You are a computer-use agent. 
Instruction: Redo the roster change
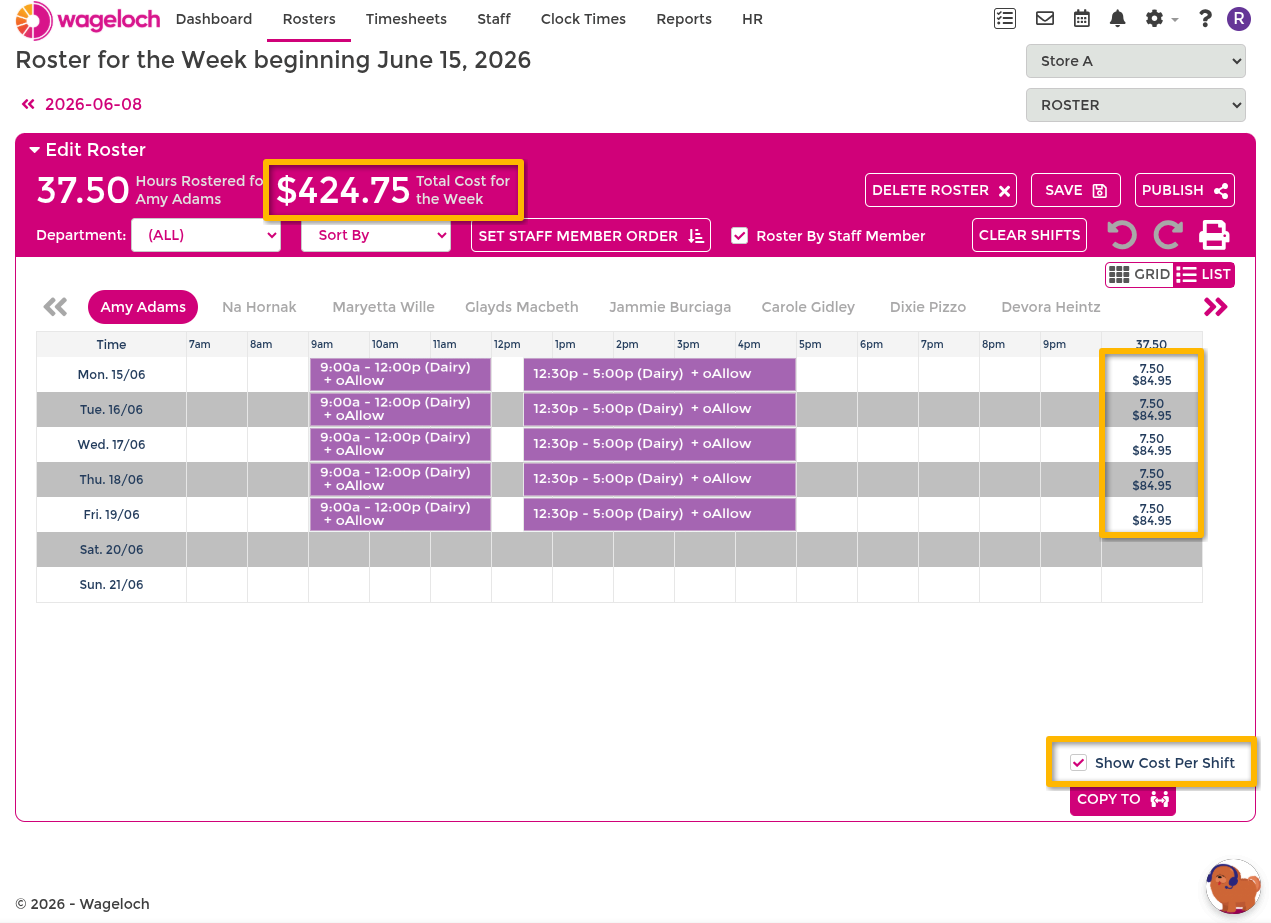coord(1168,235)
